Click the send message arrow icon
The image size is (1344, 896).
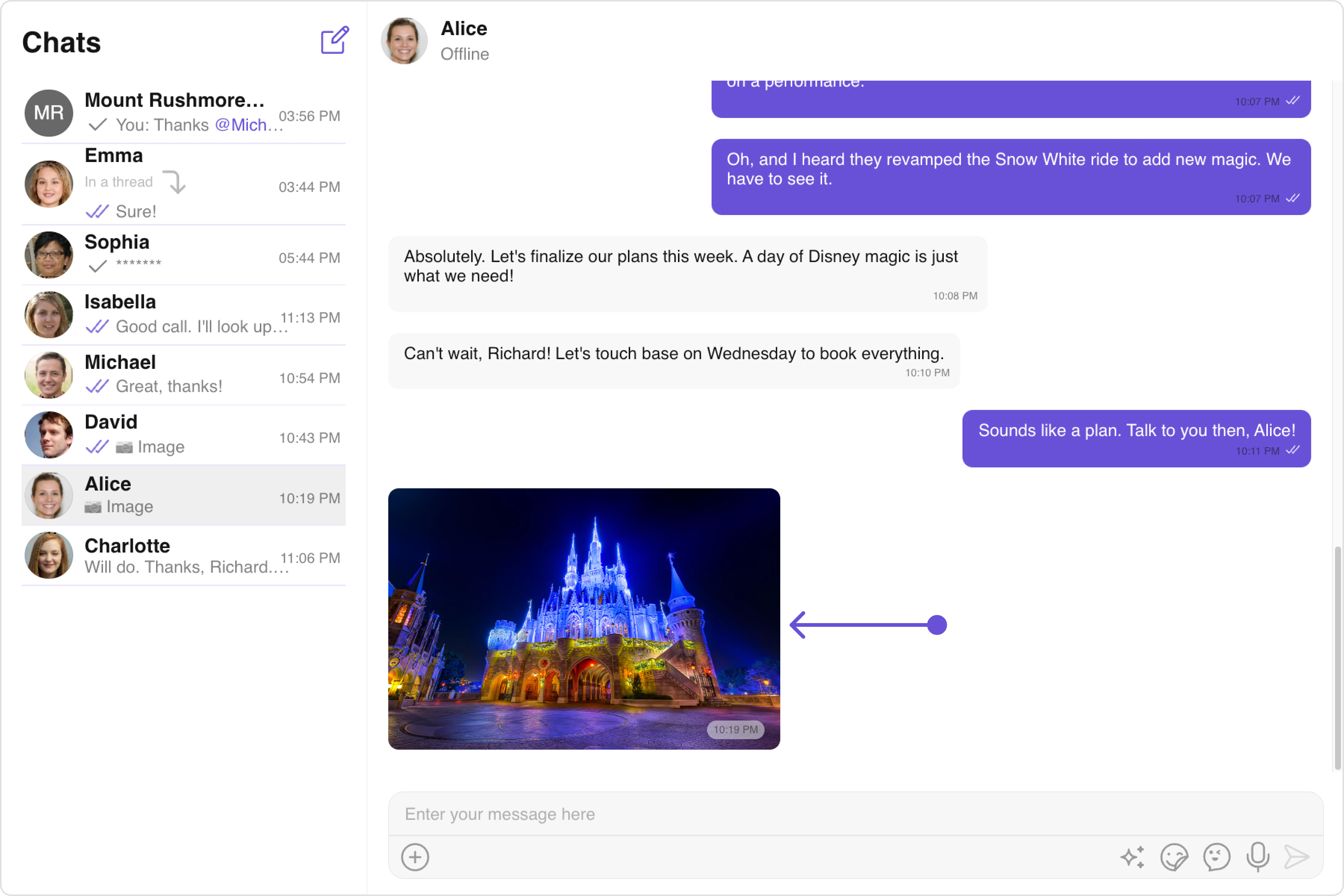(1296, 856)
